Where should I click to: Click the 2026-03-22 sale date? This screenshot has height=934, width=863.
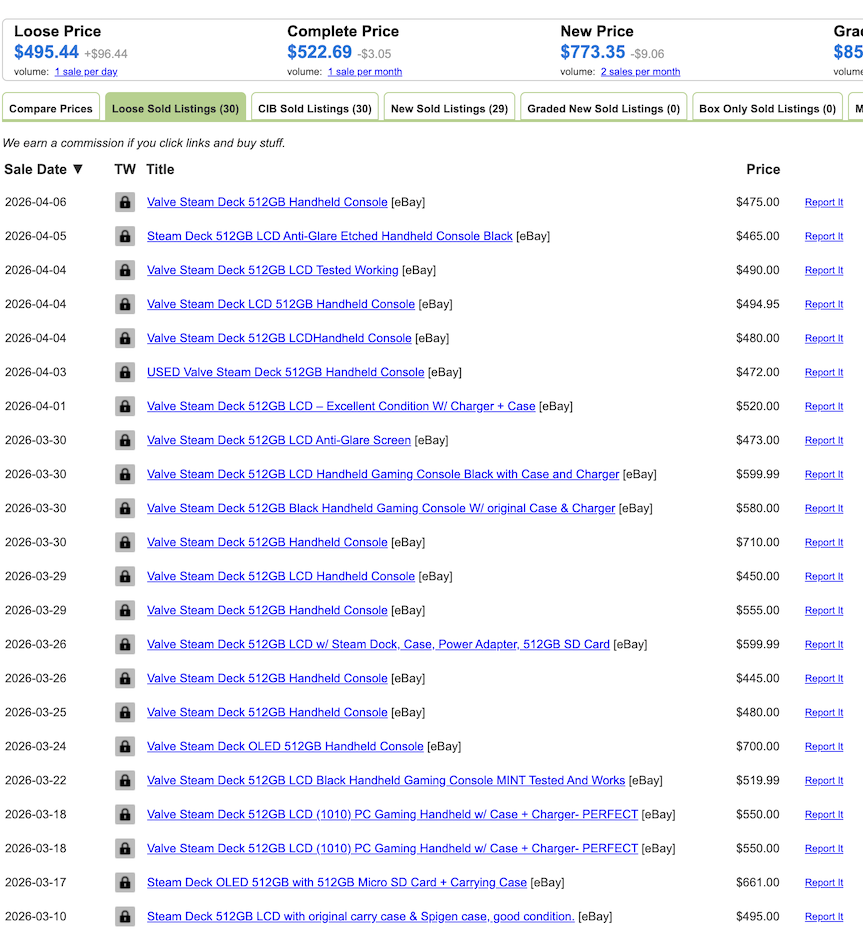tap(36, 780)
